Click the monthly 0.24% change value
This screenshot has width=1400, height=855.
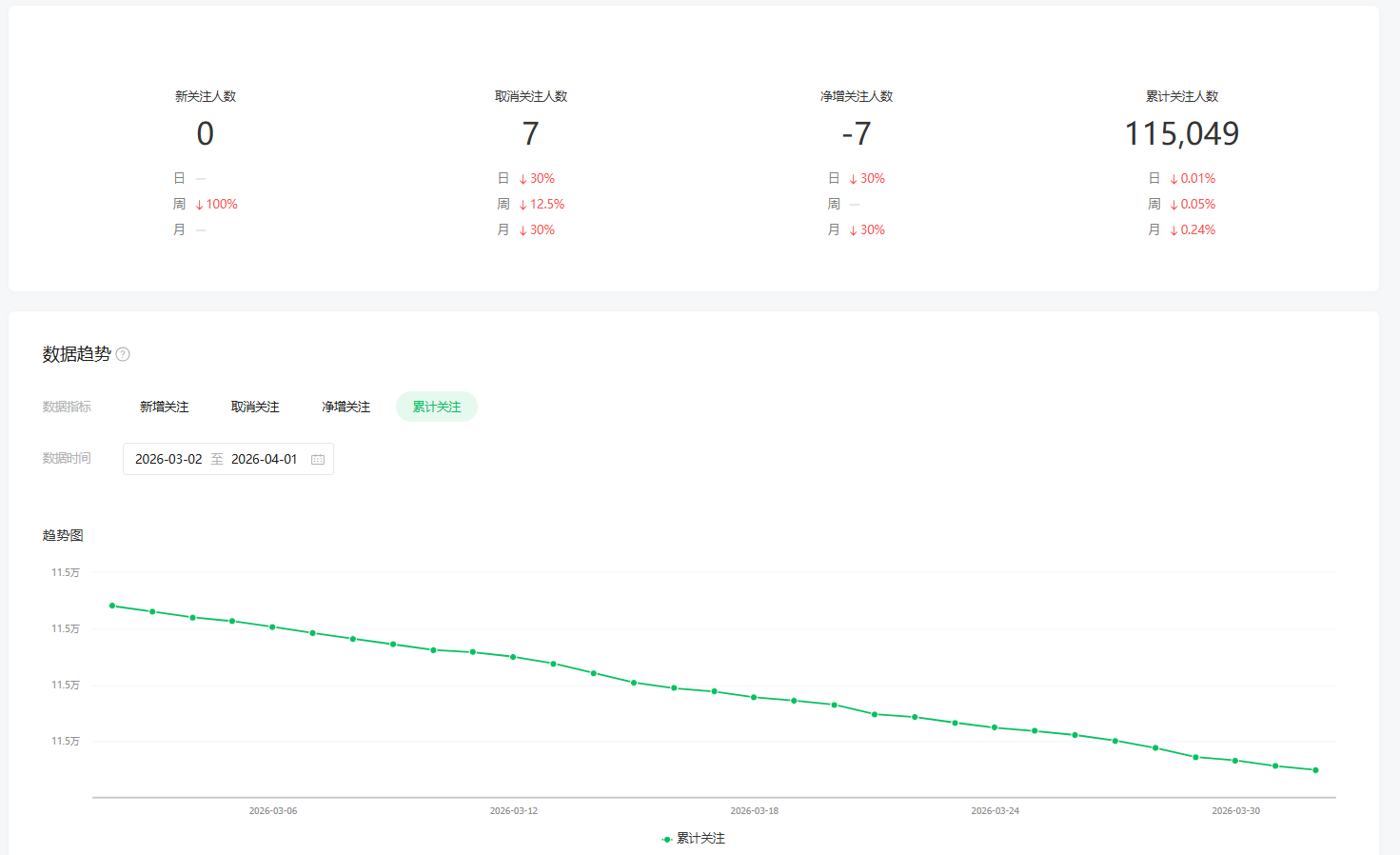(x=1193, y=229)
